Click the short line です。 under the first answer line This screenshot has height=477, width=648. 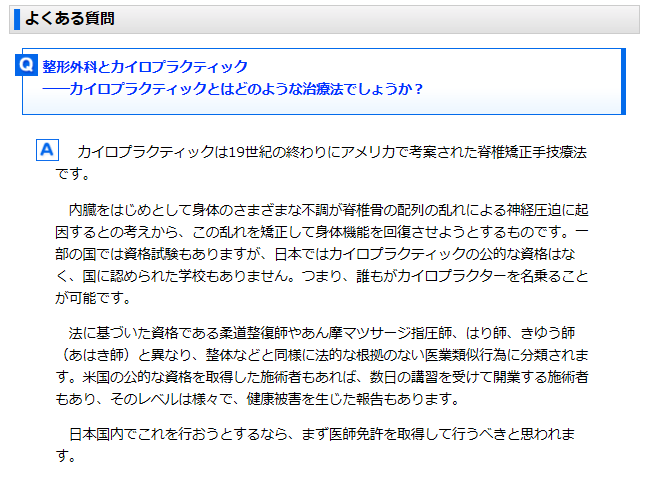click(x=73, y=174)
